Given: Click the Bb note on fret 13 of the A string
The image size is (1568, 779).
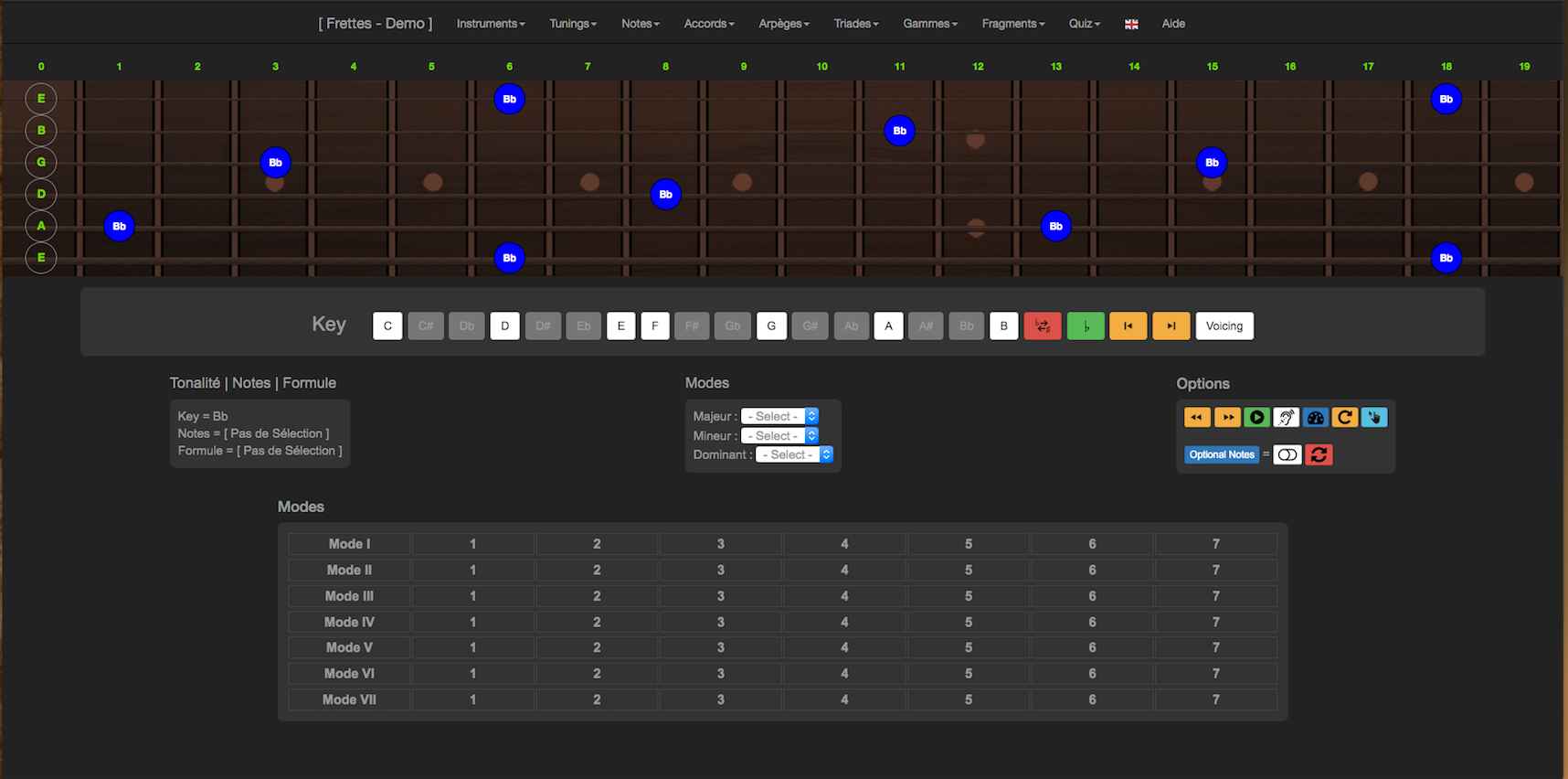Looking at the screenshot, I should click(x=1055, y=226).
